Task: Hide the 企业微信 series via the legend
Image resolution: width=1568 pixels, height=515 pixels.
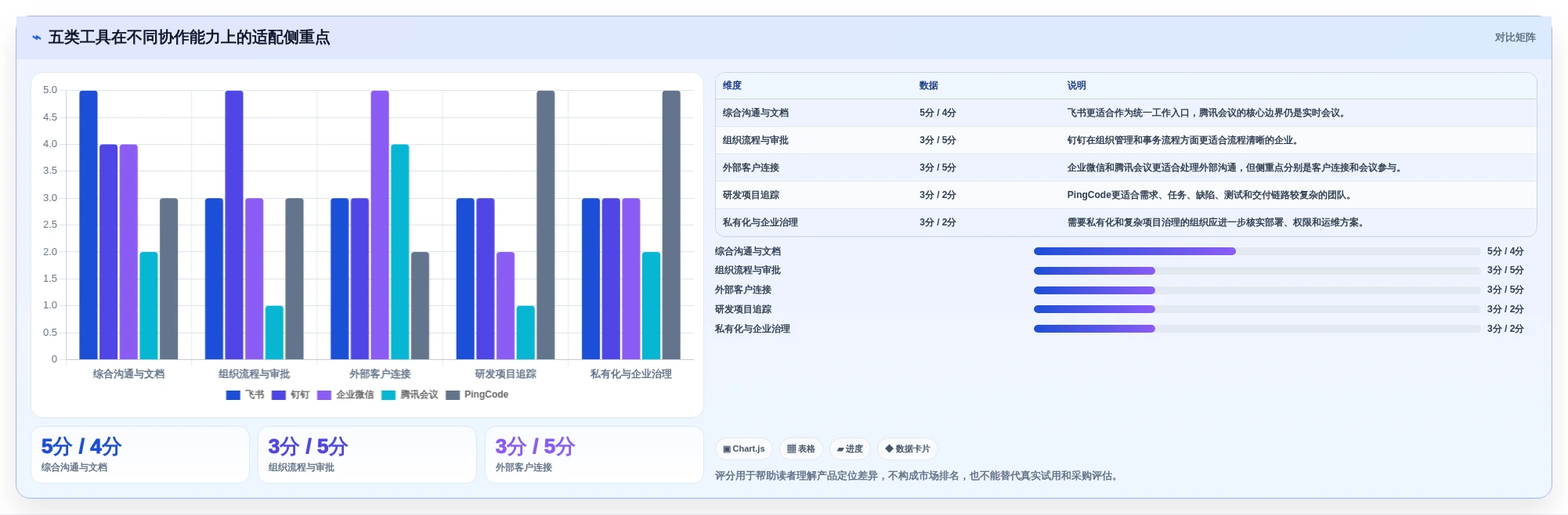Action: click(x=345, y=395)
